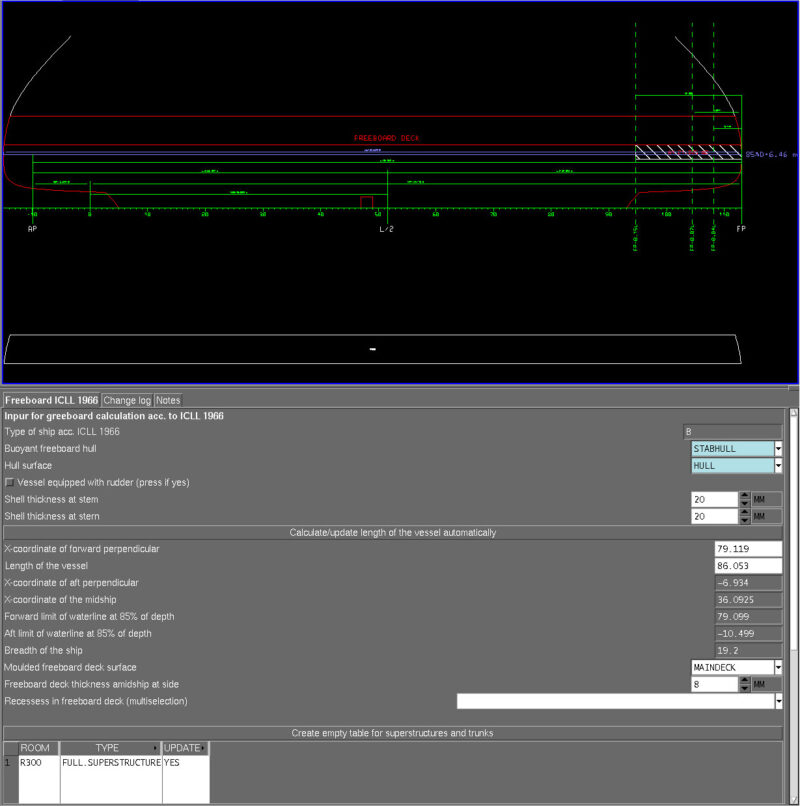The width and height of the screenshot is (800, 806).
Task: Edit freeboard deck thickness field value 8
Action: (x=715, y=685)
